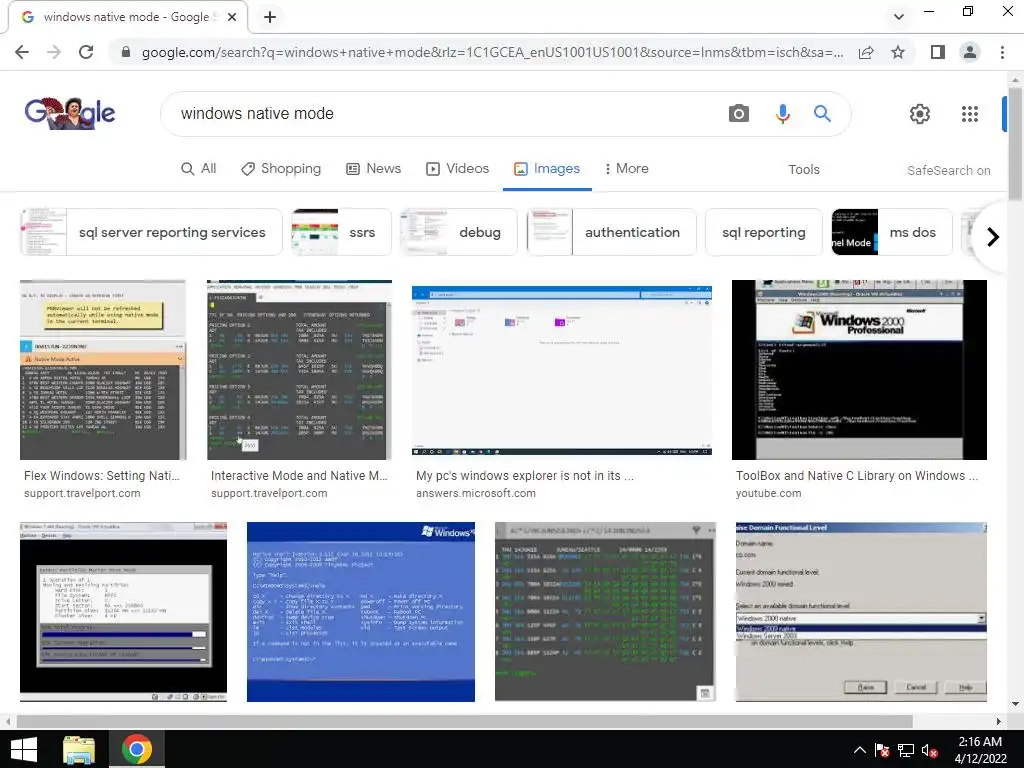Open Google quick settings gear
The width and height of the screenshot is (1024, 768).
[x=920, y=114]
